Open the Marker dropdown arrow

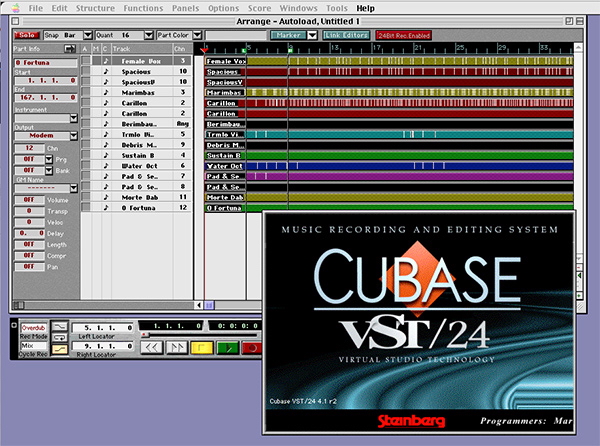312,35
